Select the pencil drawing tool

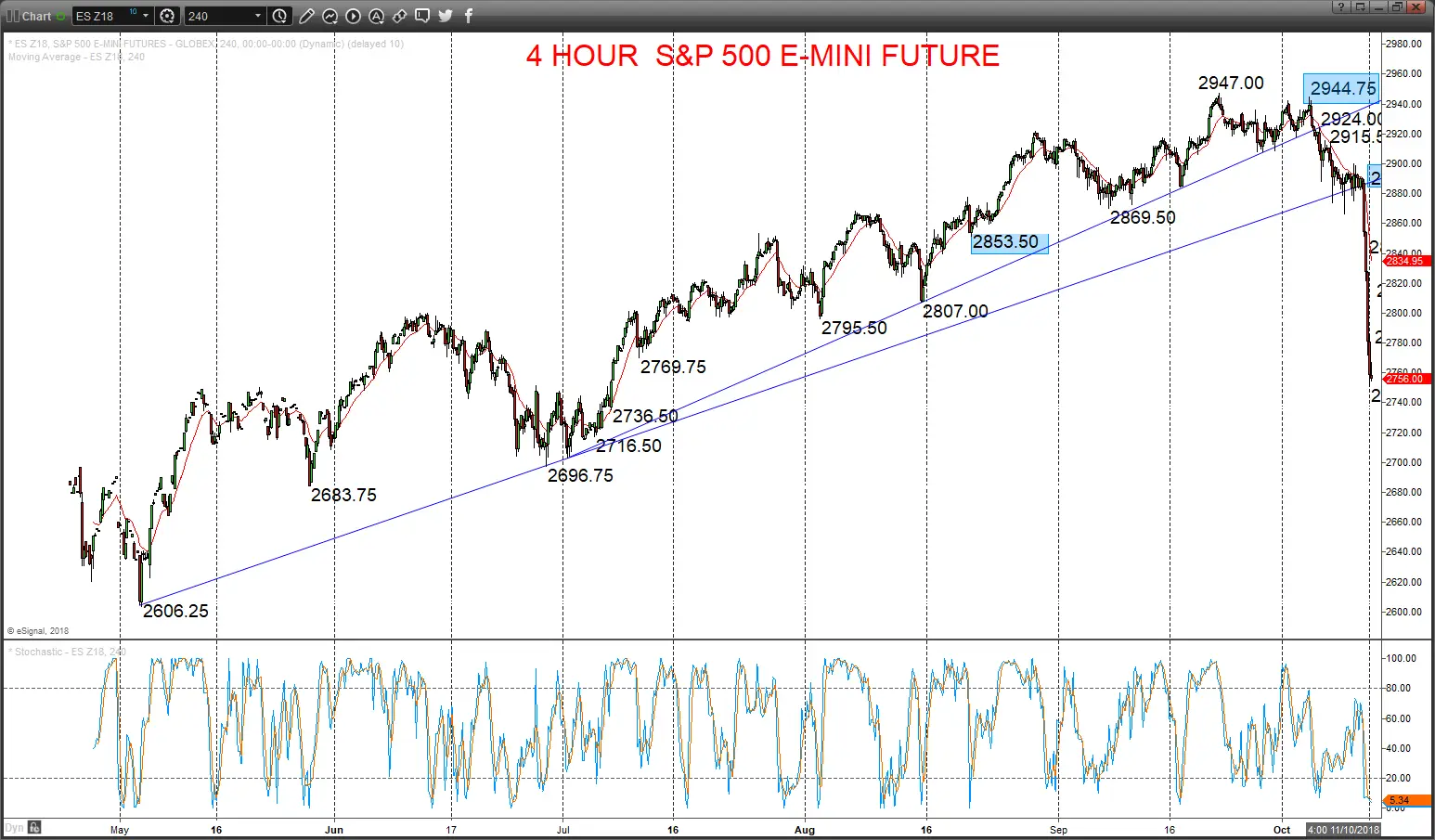click(306, 16)
